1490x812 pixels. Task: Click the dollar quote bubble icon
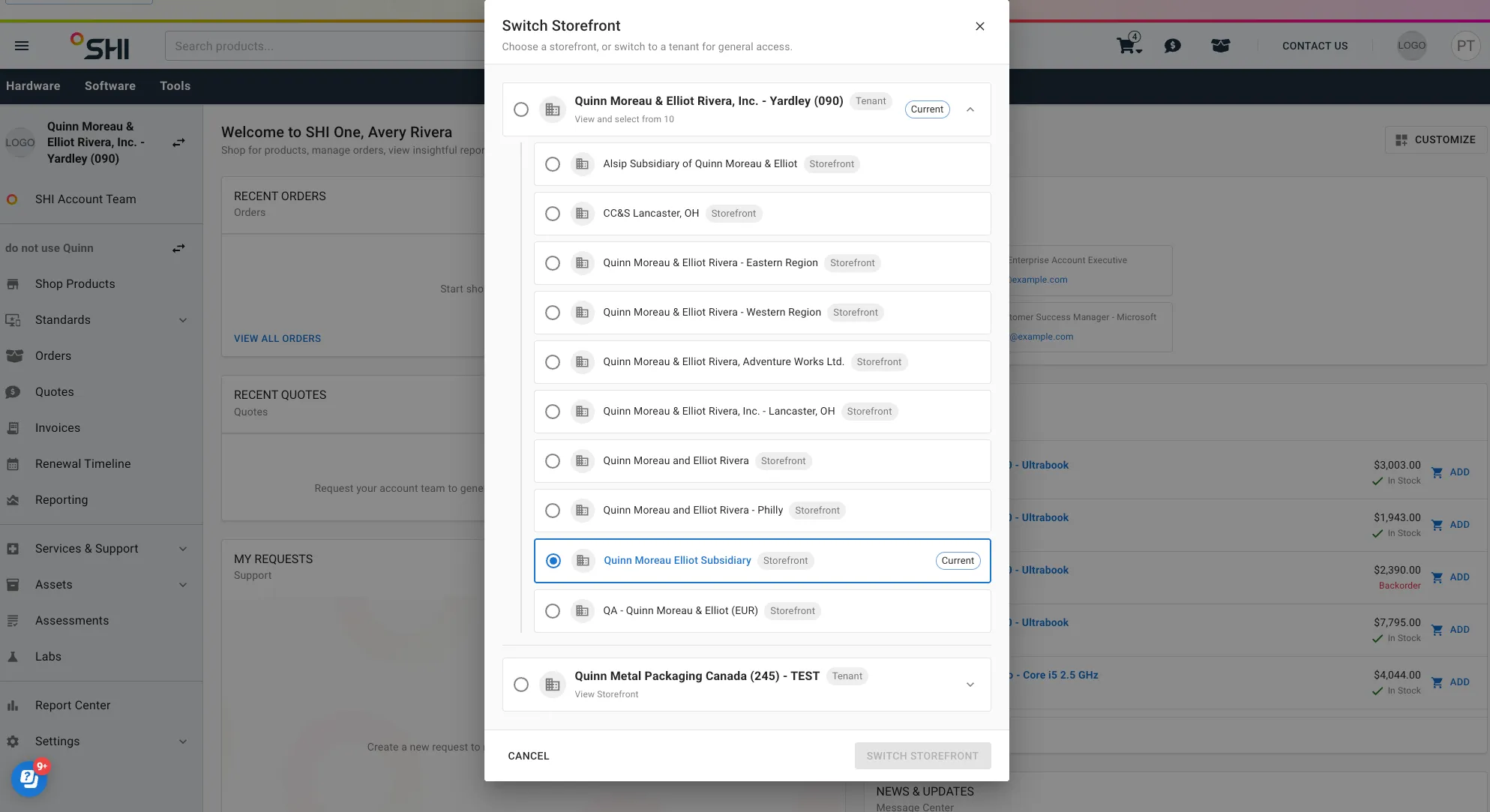coord(1173,46)
